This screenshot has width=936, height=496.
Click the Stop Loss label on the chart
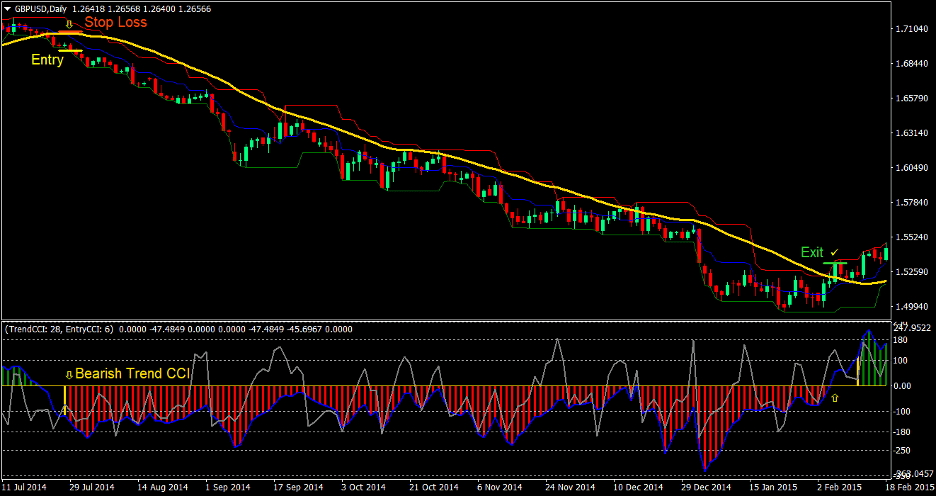click(115, 23)
